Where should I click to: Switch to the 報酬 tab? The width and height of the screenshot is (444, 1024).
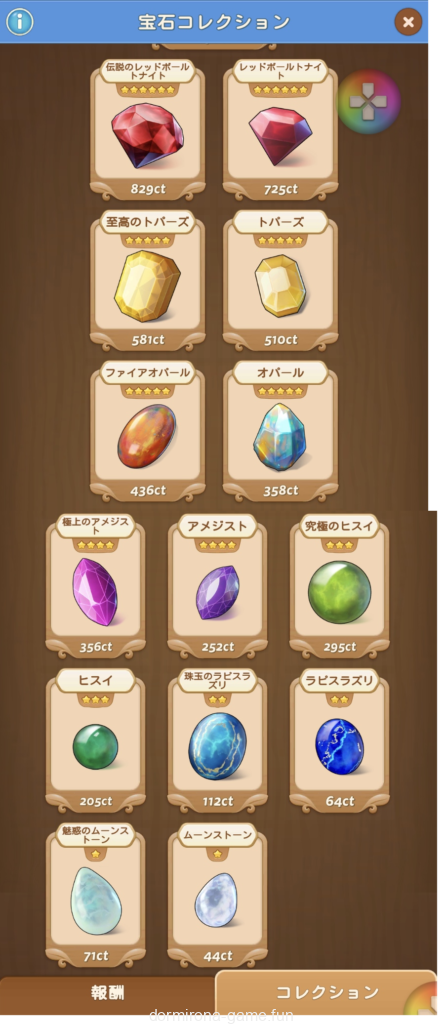pos(108,993)
